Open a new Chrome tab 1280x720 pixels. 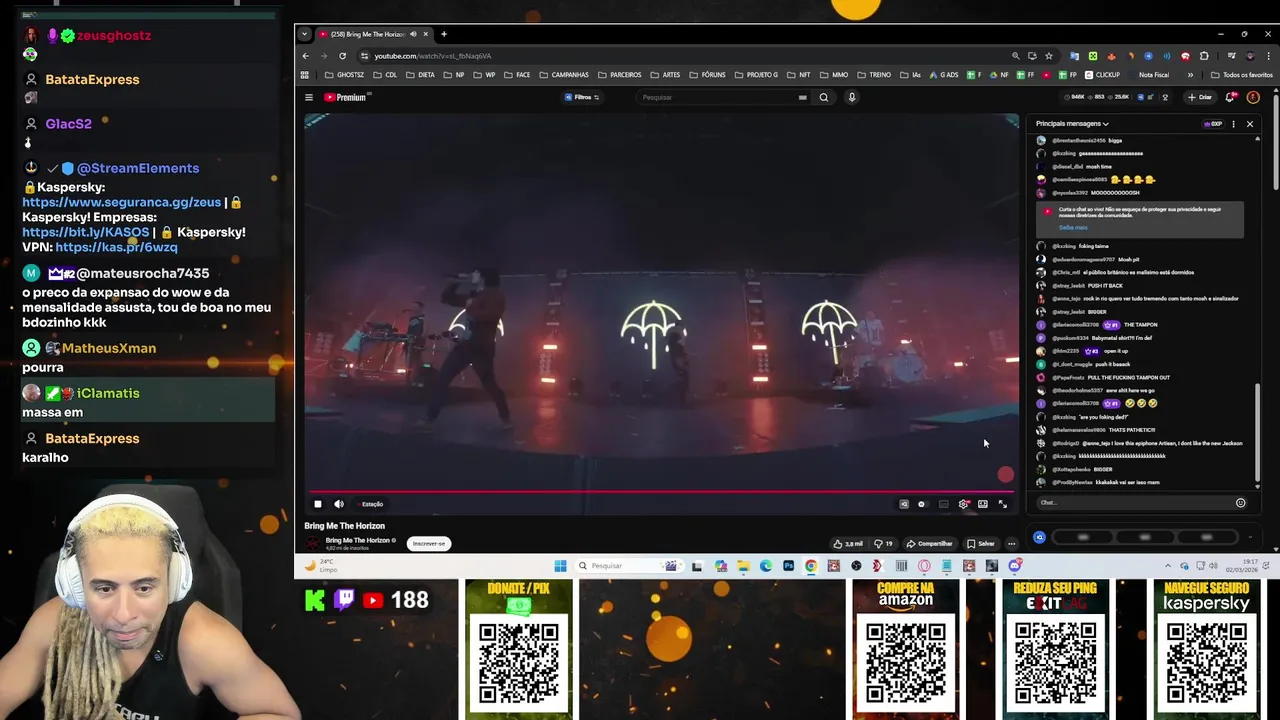pyautogui.click(x=444, y=34)
